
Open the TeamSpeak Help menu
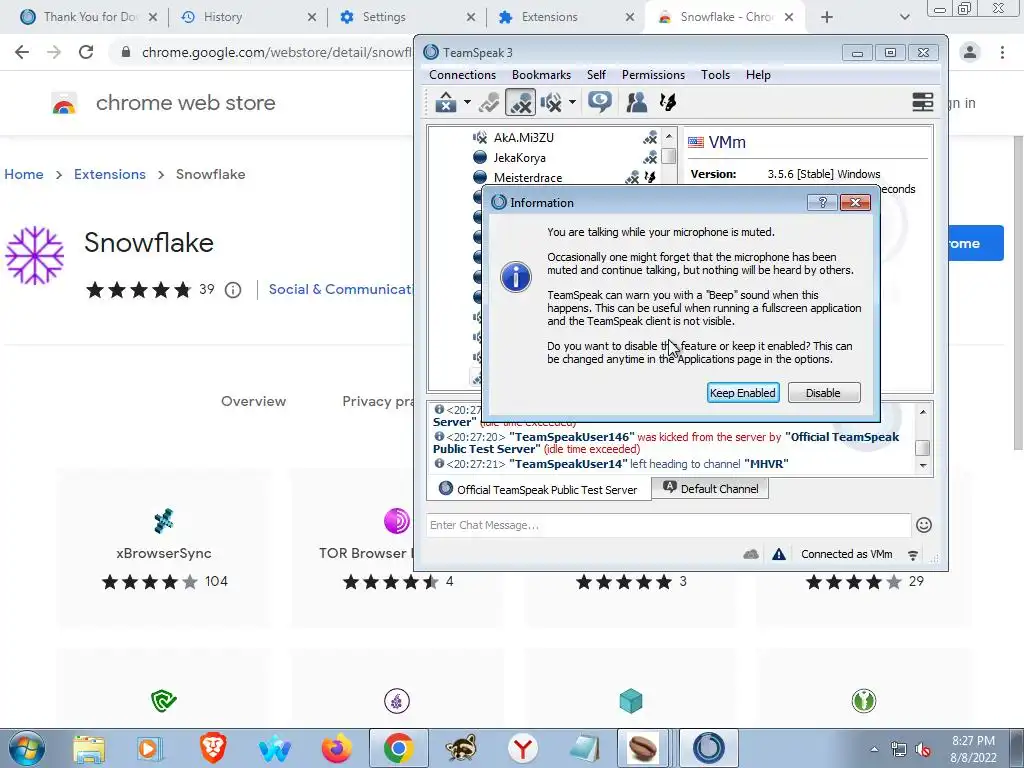[758, 74]
